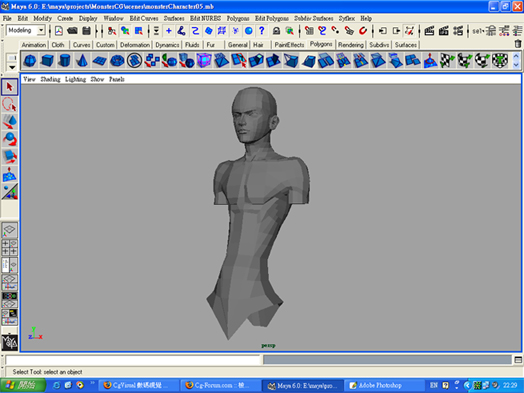Toggle select by hierarchy mode
This screenshot has height=393, width=524.
click(112, 31)
